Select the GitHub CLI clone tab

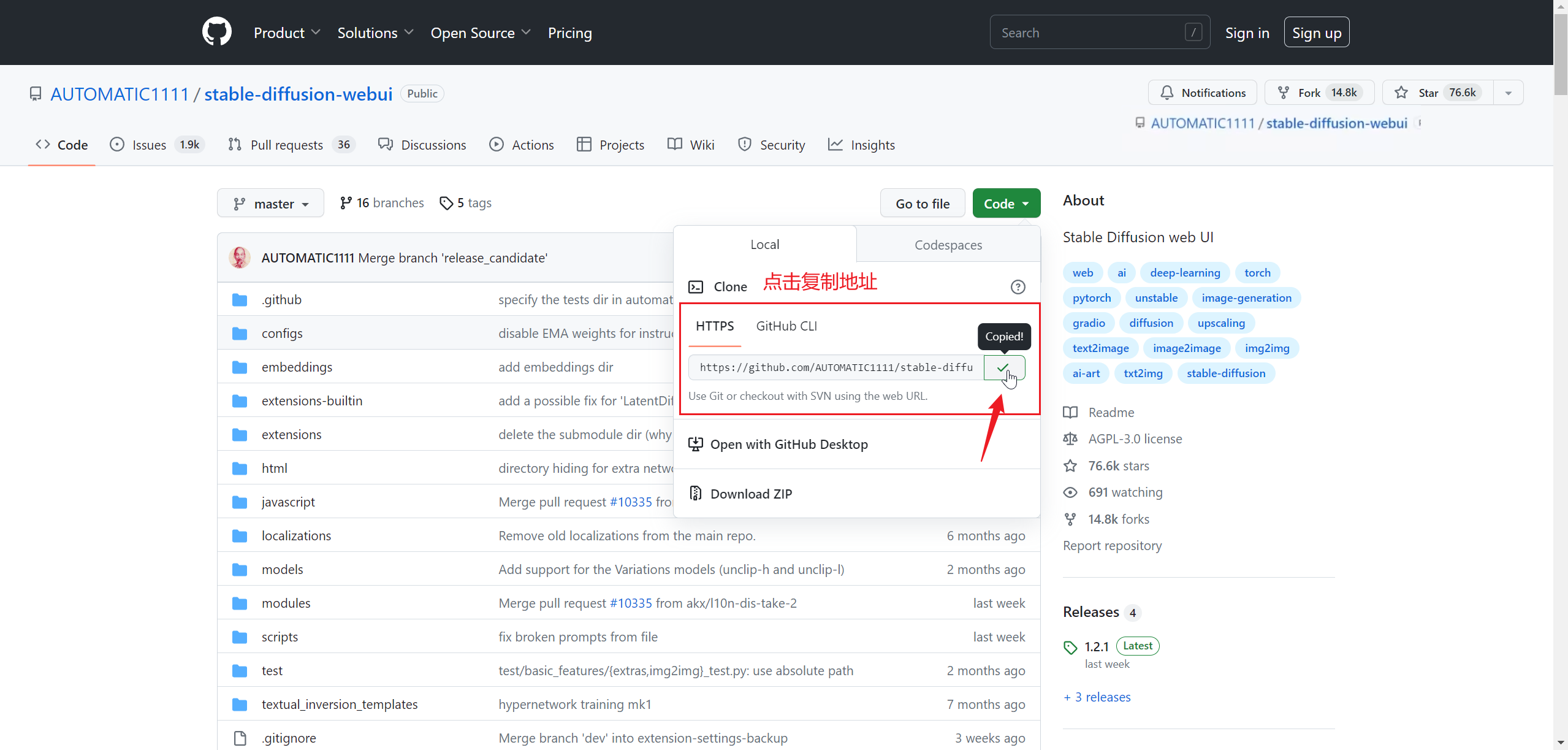[x=786, y=326]
